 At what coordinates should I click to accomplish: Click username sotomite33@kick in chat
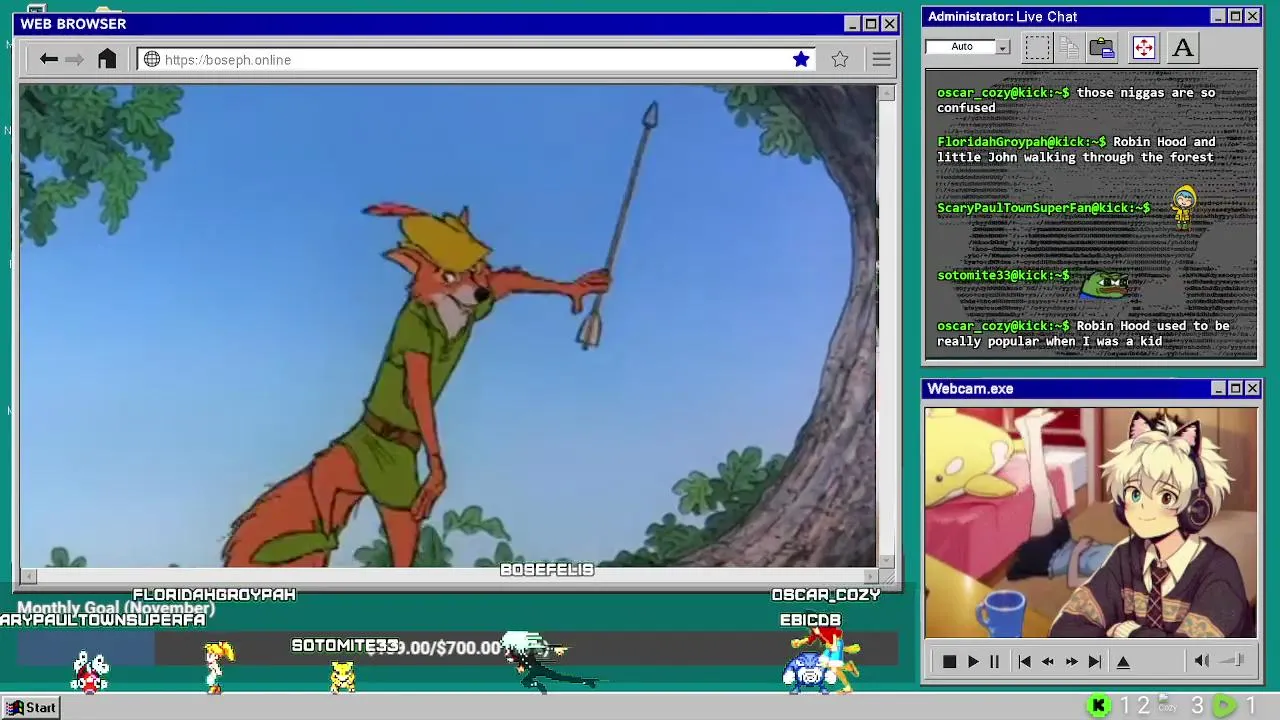click(1003, 275)
